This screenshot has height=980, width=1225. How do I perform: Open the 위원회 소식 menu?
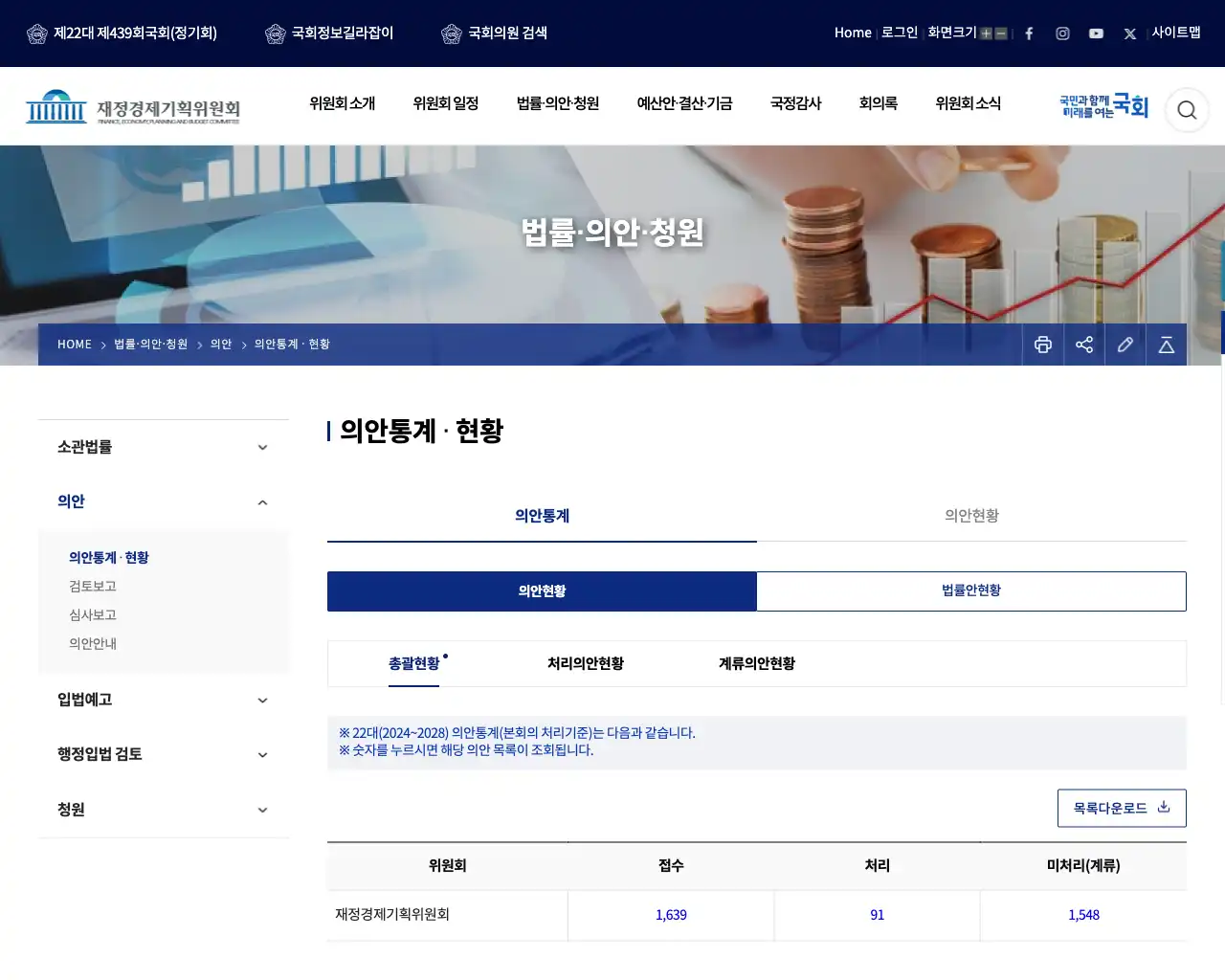click(969, 103)
